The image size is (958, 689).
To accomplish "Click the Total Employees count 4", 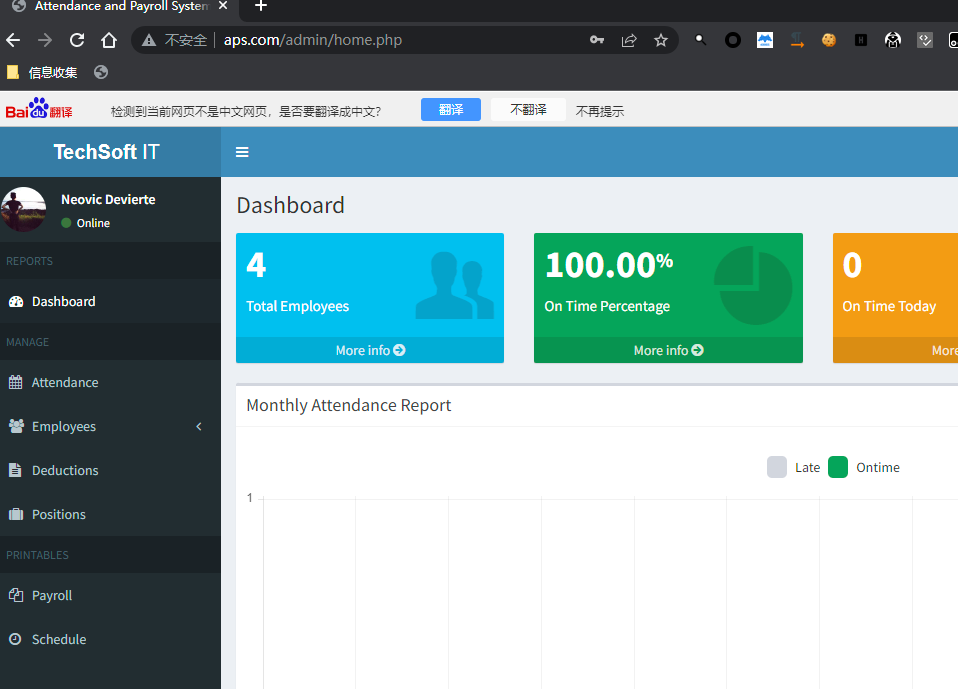I will click(x=256, y=265).
